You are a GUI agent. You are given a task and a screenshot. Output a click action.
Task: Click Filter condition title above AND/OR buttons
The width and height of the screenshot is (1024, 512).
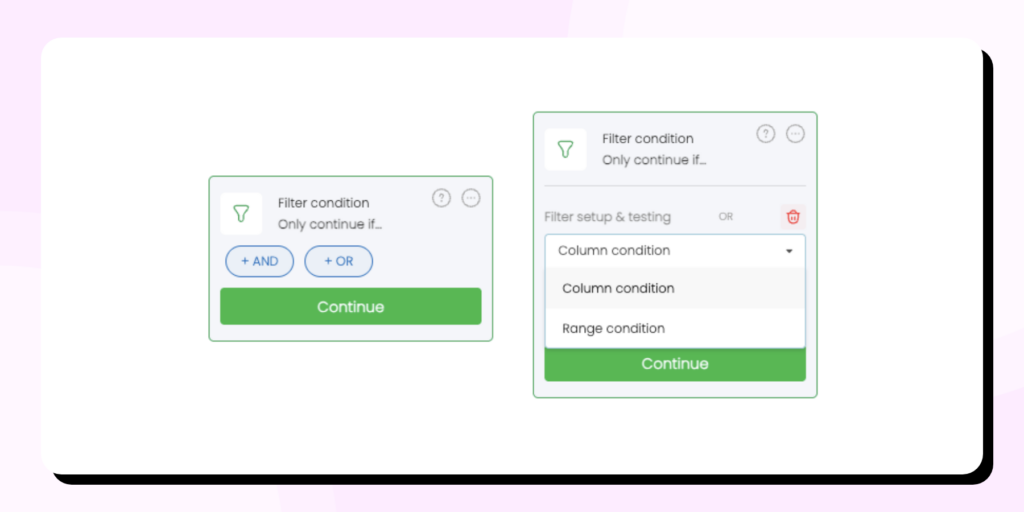click(323, 203)
